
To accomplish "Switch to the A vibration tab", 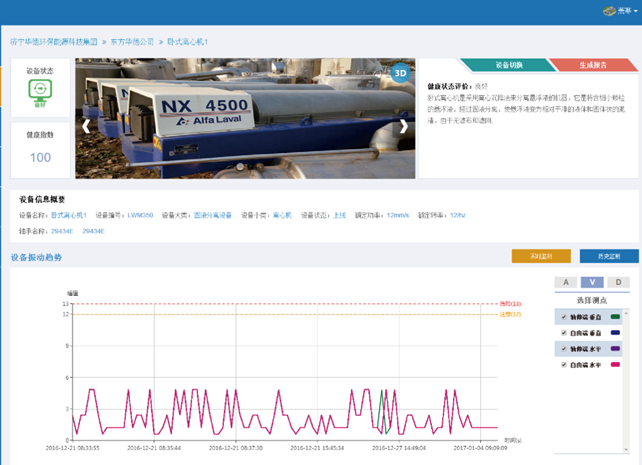I will coord(566,282).
